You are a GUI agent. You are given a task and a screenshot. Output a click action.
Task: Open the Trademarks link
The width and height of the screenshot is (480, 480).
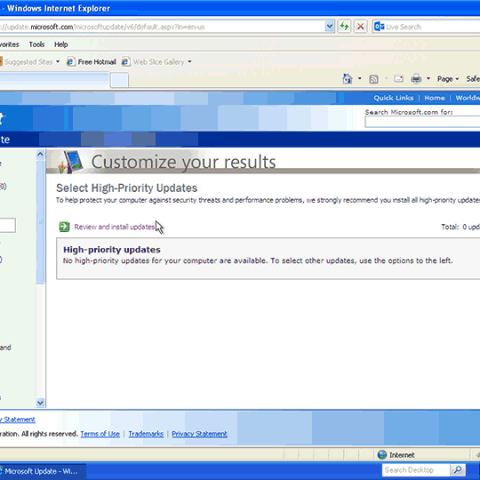coord(146,434)
